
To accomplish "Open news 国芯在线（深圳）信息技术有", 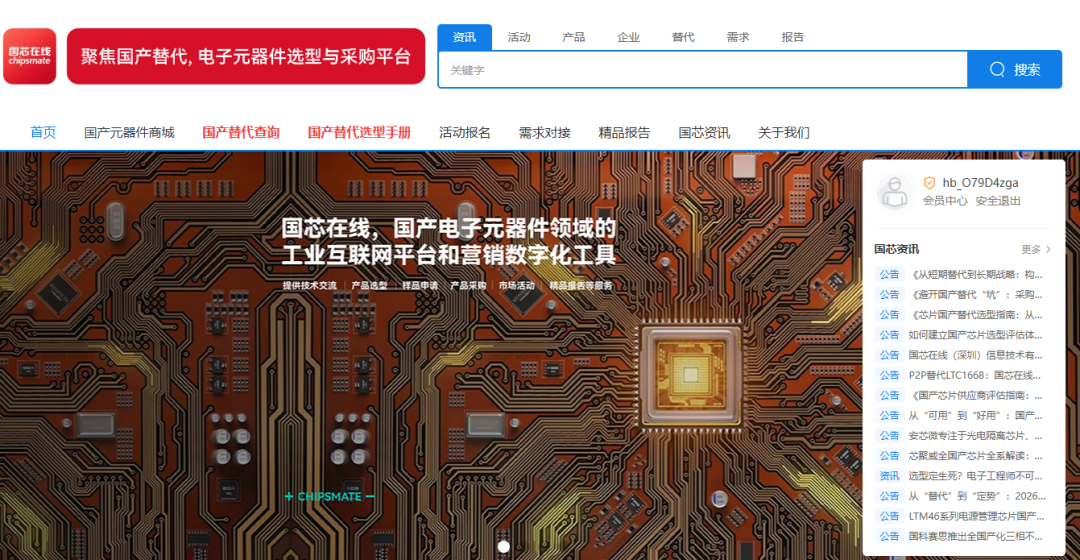I will click(x=975, y=355).
